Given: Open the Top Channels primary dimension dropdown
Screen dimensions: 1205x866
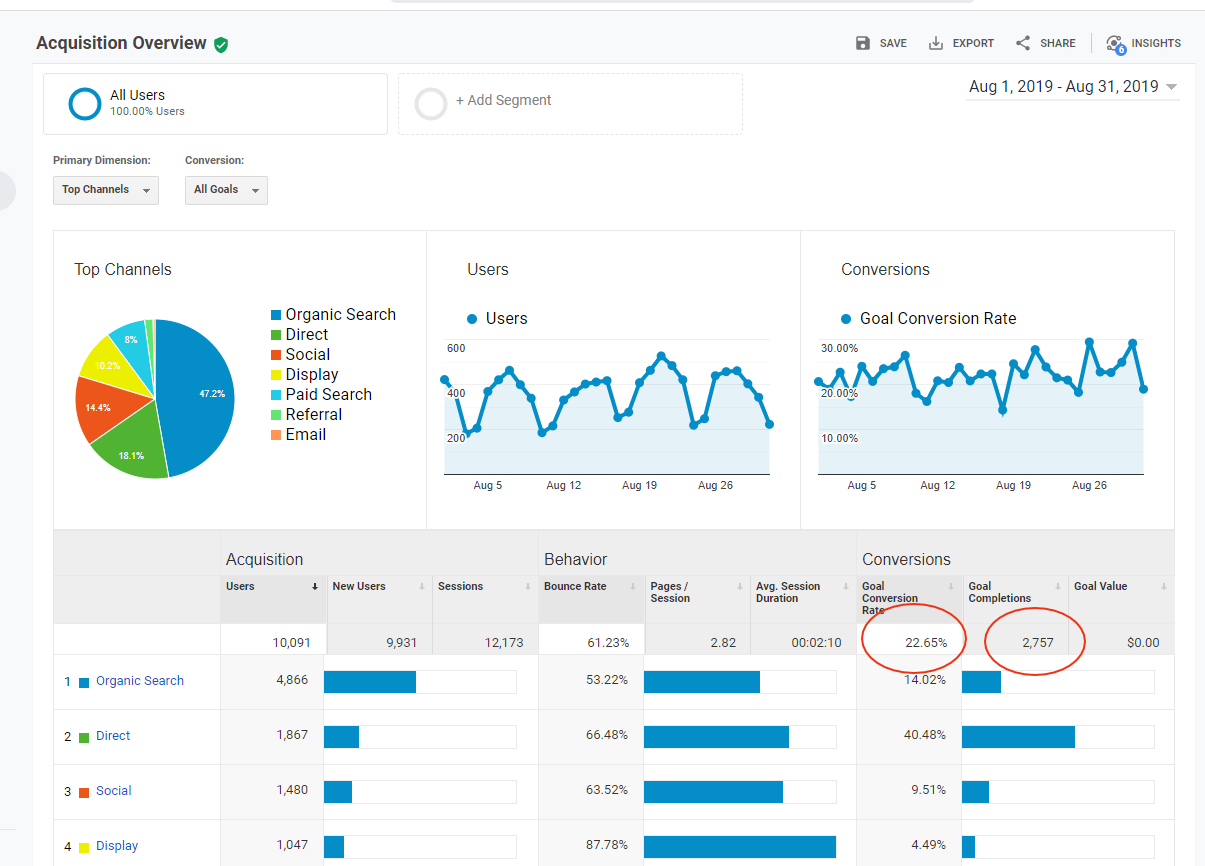Looking at the screenshot, I should coord(106,190).
